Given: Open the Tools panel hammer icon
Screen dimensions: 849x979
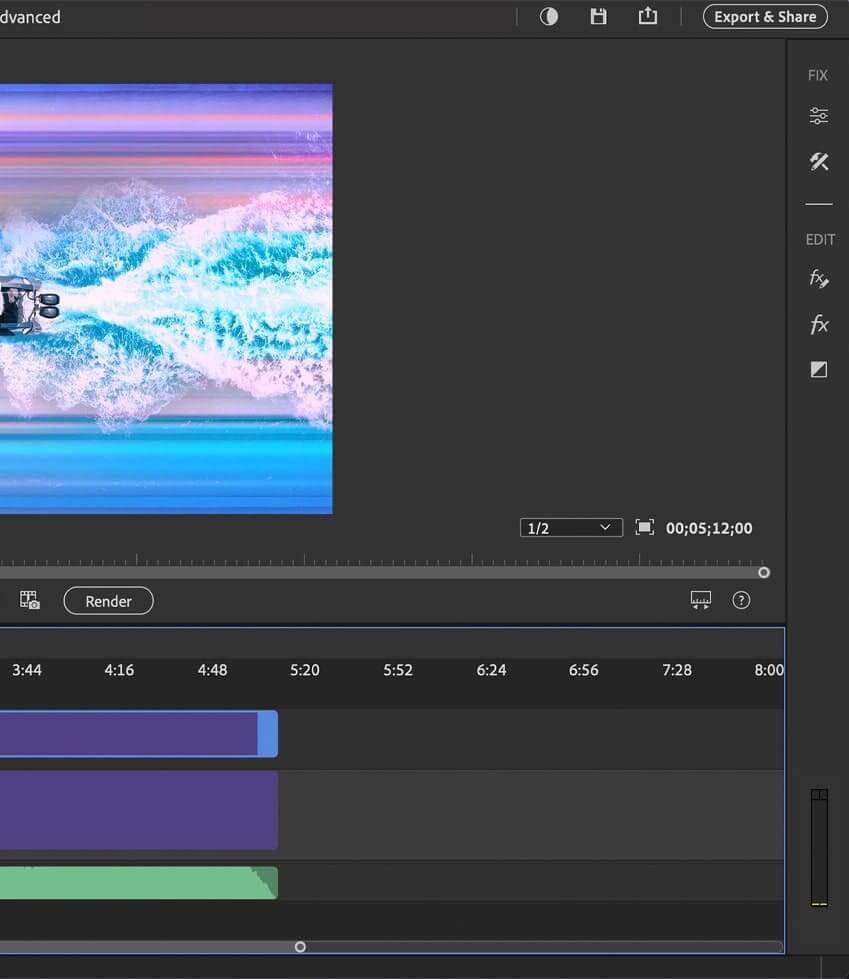Looking at the screenshot, I should coord(819,161).
